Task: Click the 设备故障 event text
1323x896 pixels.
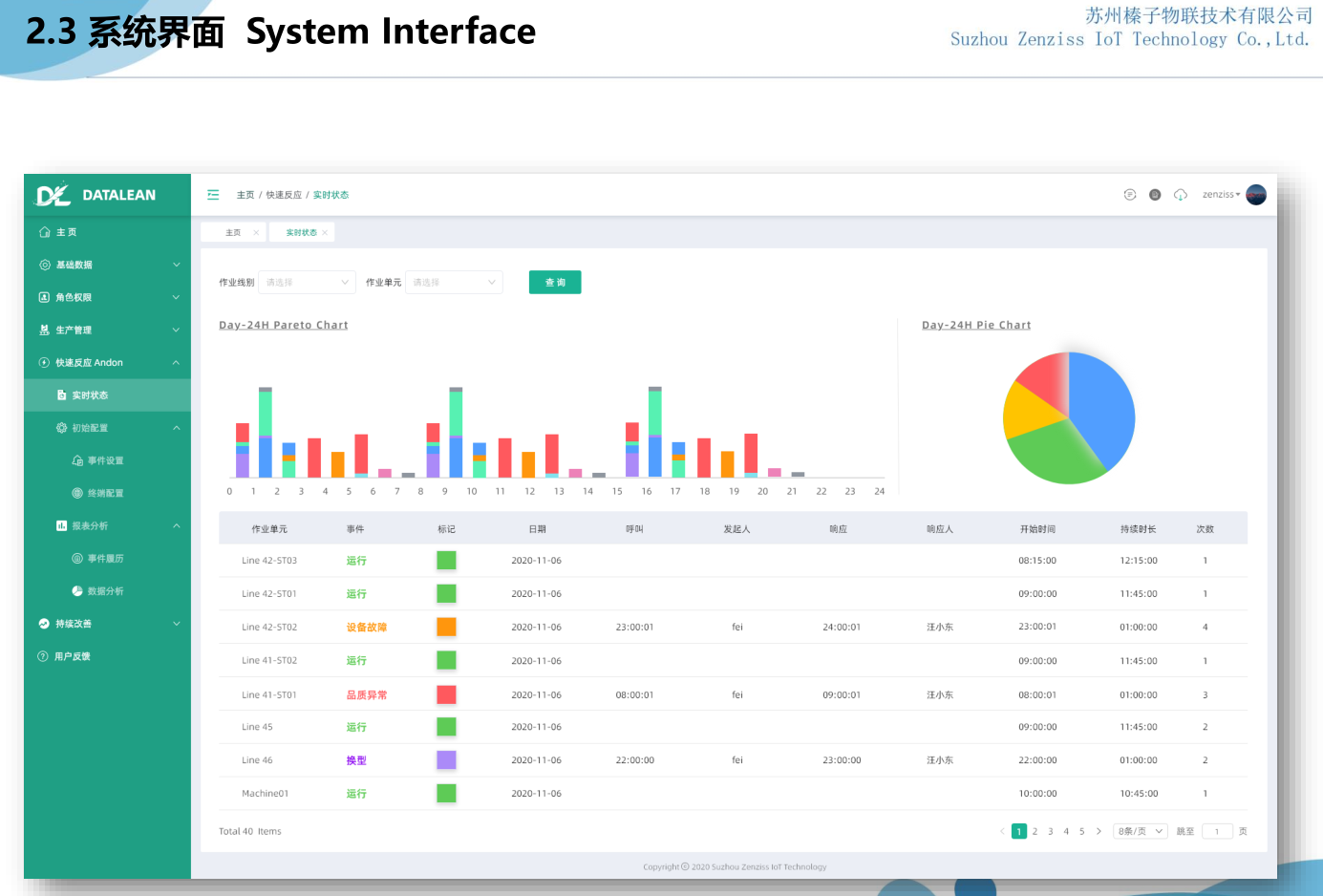Action: pyautogui.click(x=367, y=628)
